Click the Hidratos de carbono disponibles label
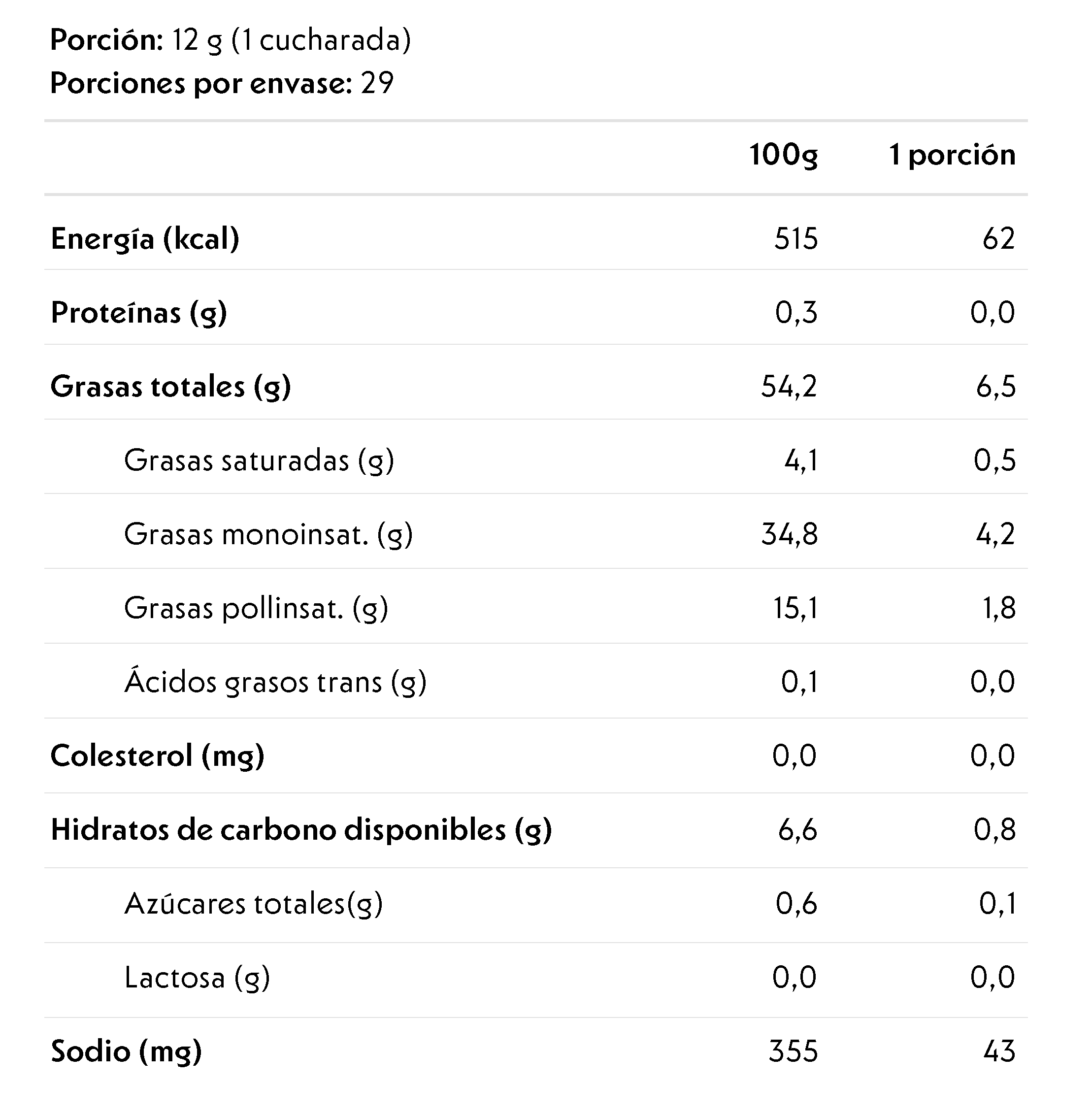This screenshot has height=1115, width=1092. tap(301, 830)
